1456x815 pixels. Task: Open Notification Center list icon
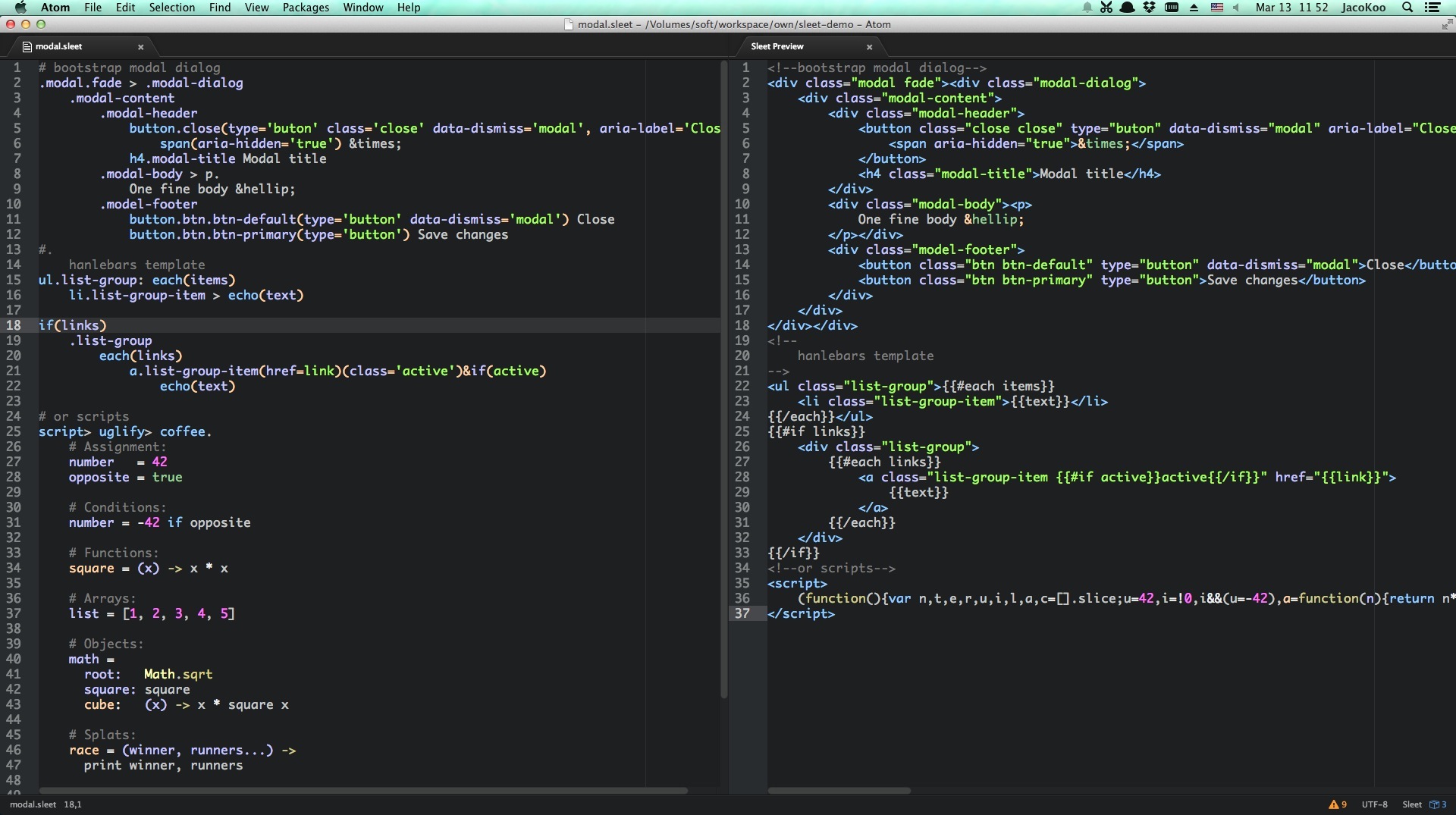click(x=1432, y=8)
